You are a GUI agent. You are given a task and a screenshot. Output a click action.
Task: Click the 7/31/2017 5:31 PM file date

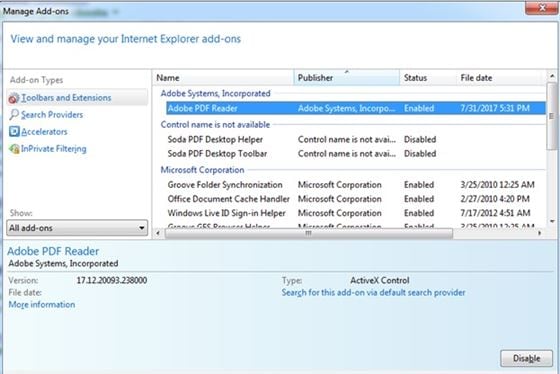[x=495, y=108]
